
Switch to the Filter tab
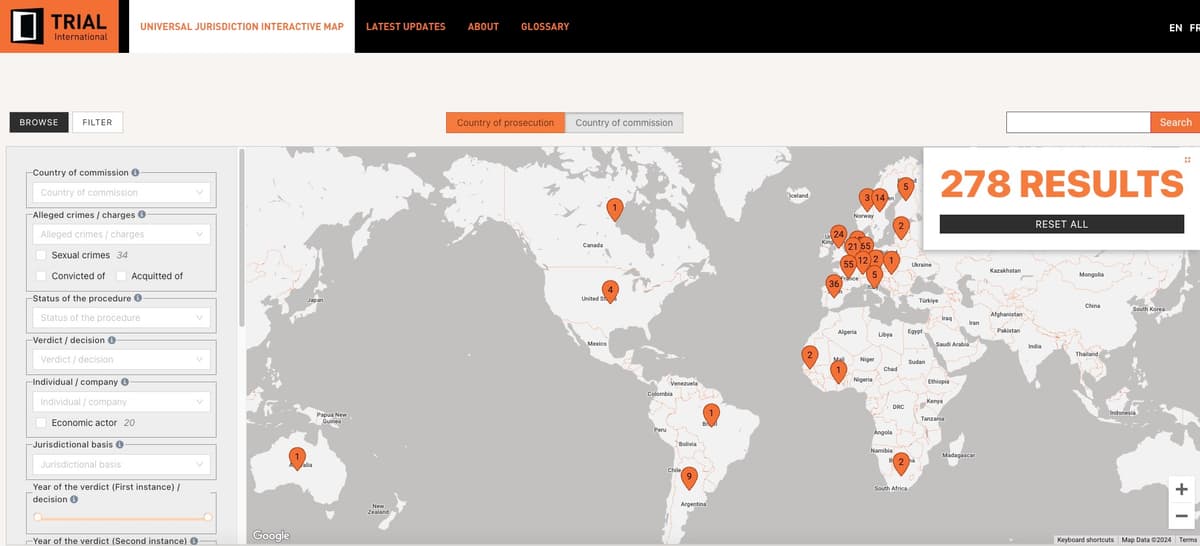tap(97, 122)
